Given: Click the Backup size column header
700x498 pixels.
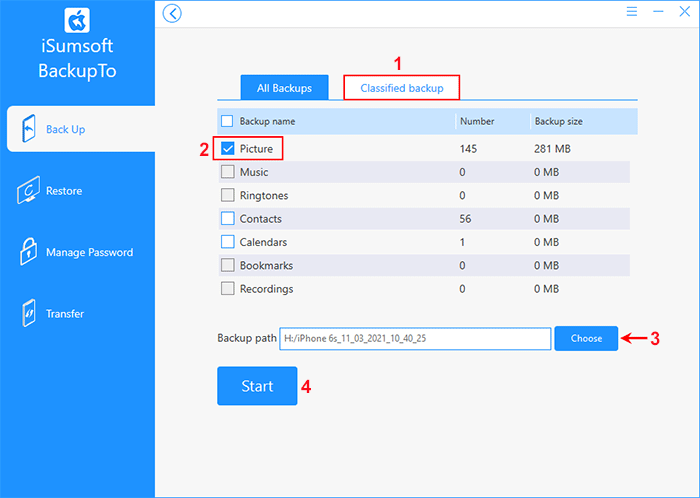Looking at the screenshot, I should point(558,121).
